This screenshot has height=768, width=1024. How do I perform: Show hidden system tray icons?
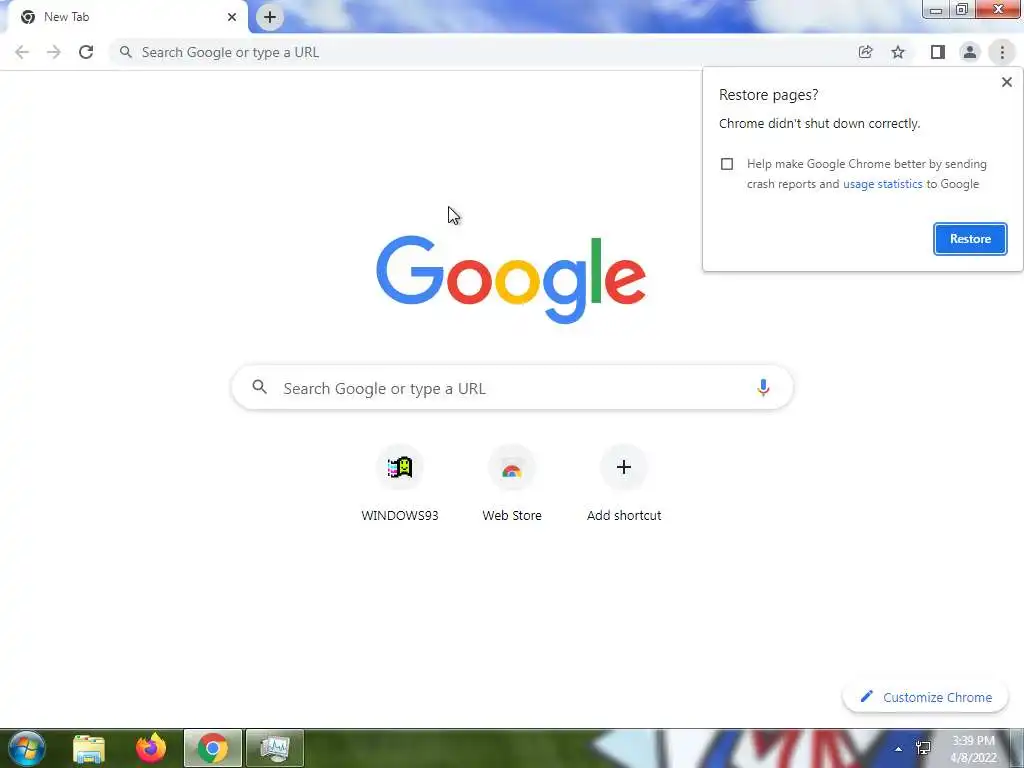tap(898, 749)
